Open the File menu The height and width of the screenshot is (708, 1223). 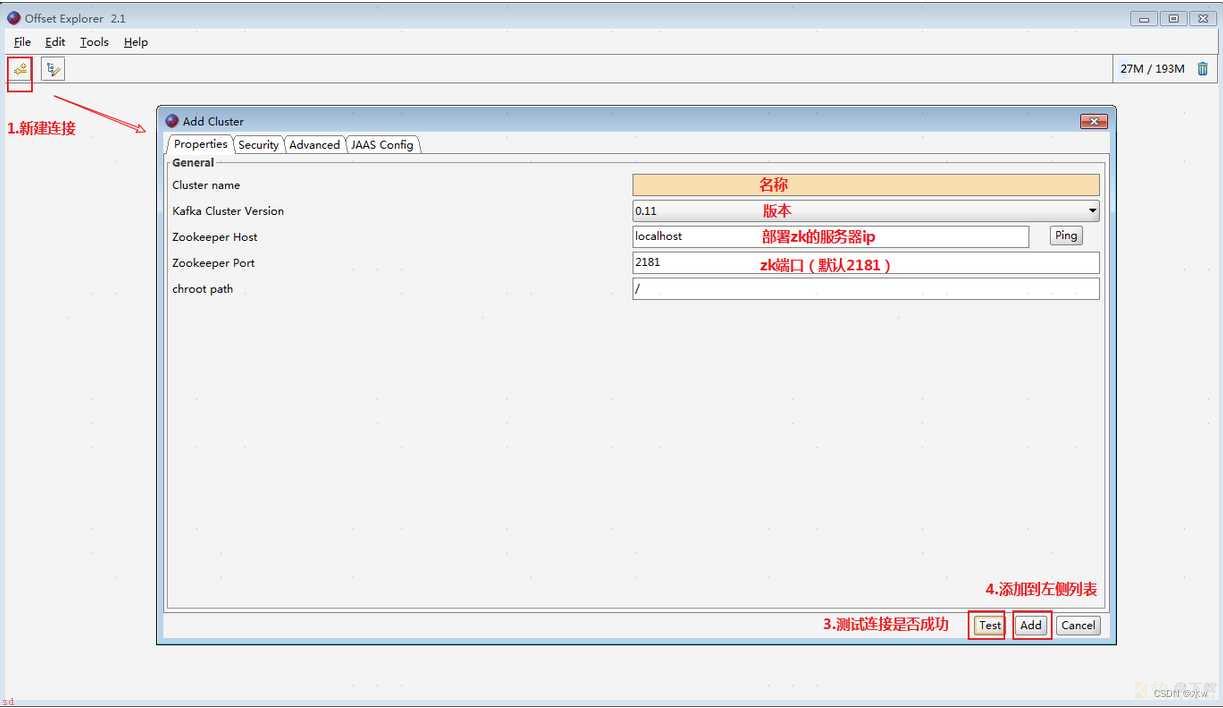[x=22, y=42]
